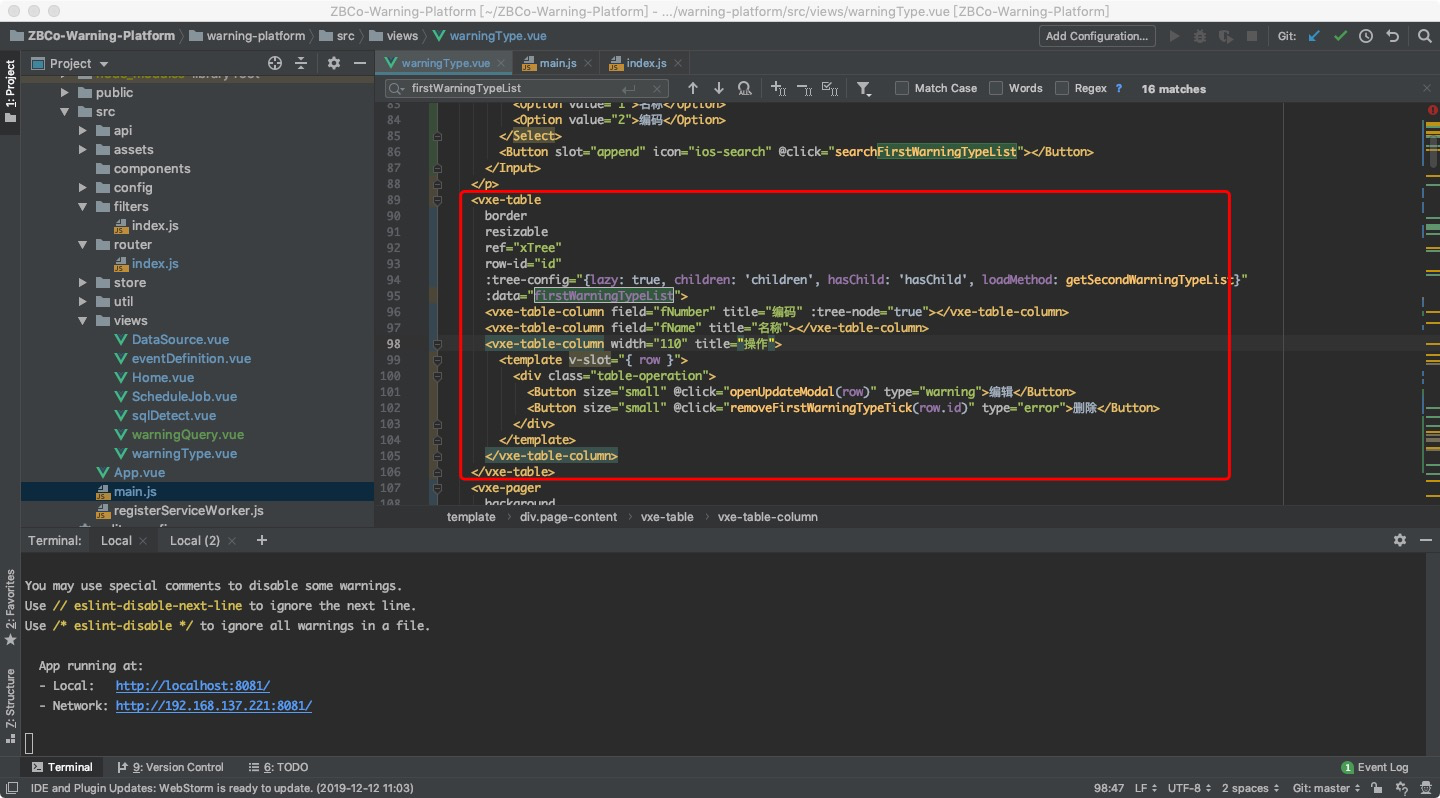Open UTF-8 encoding selector
The width and height of the screenshot is (1440, 798).
(x=1190, y=788)
